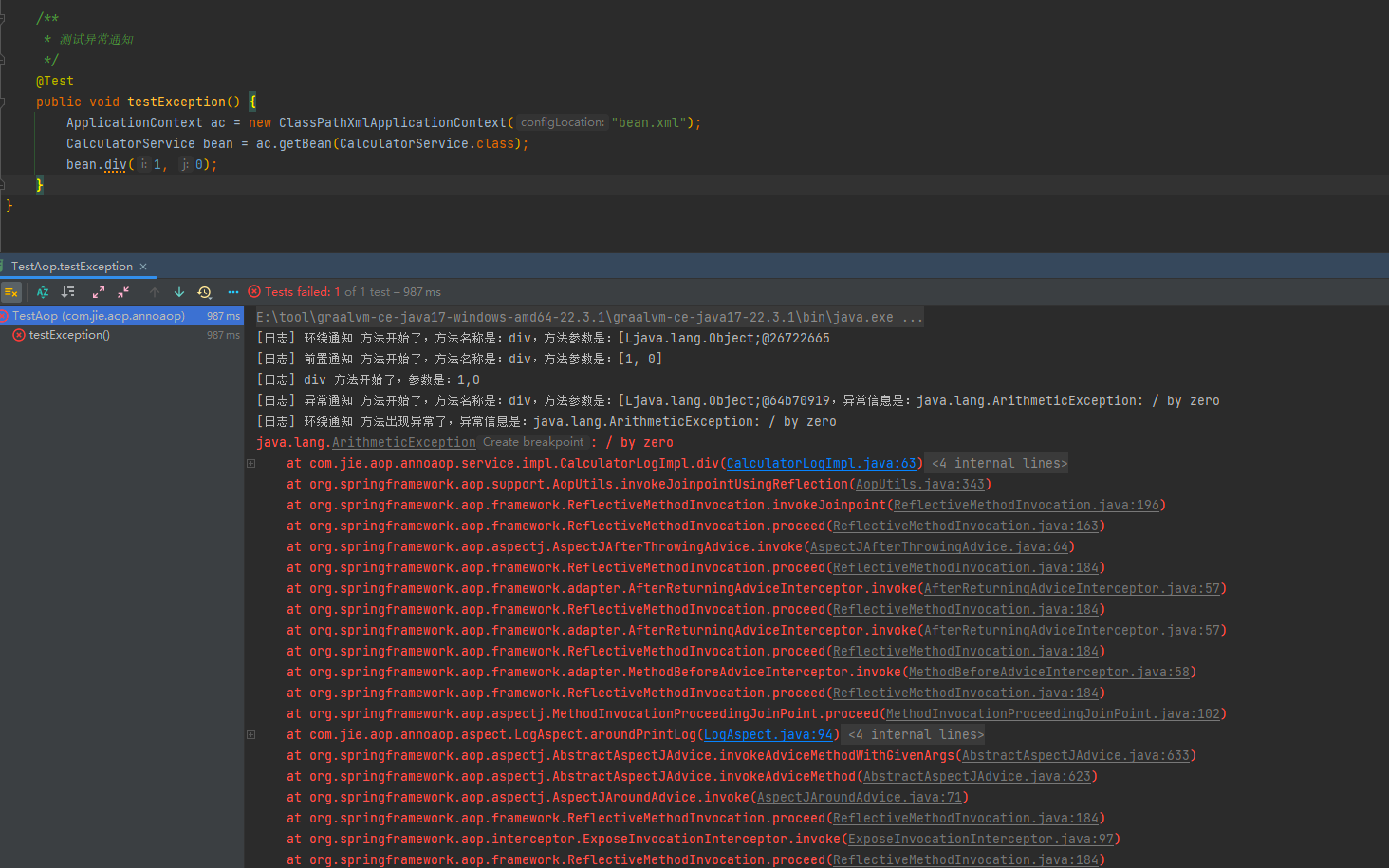Toggle the show passed tests filter icon

pos(11,292)
